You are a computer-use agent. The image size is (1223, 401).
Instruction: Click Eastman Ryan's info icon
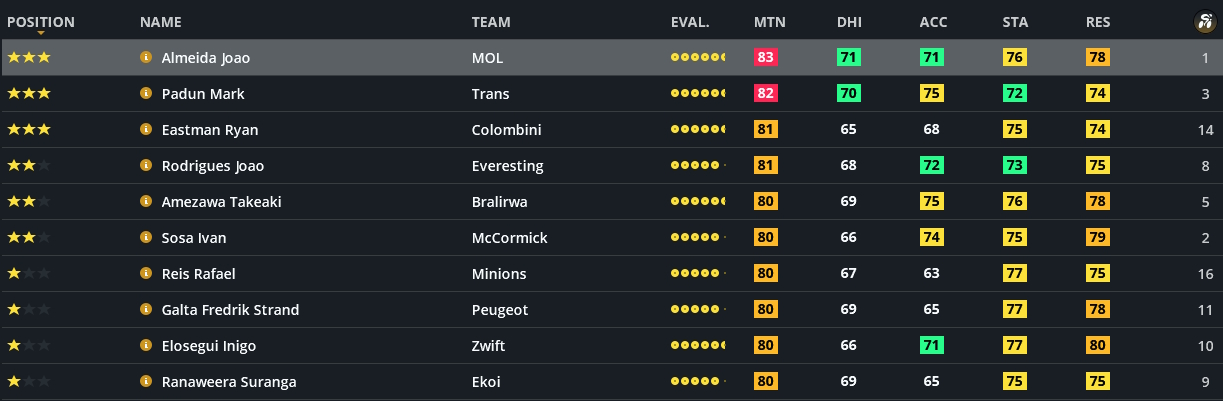click(146, 130)
